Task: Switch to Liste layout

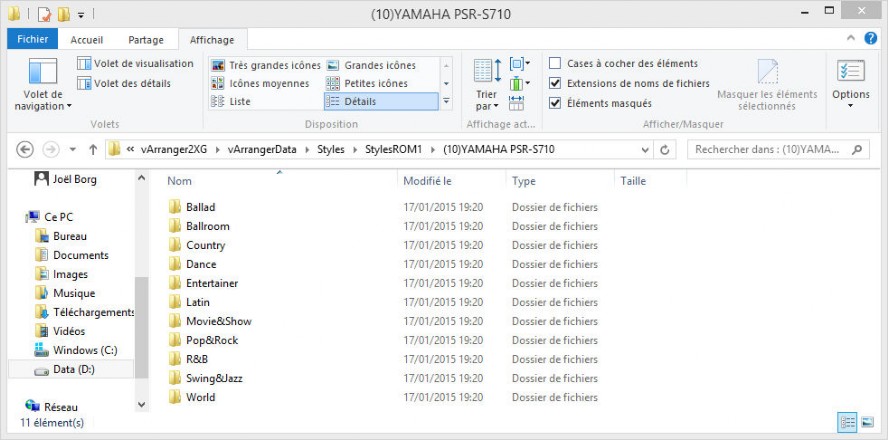Action: pyautogui.click(x=230, y=101)
